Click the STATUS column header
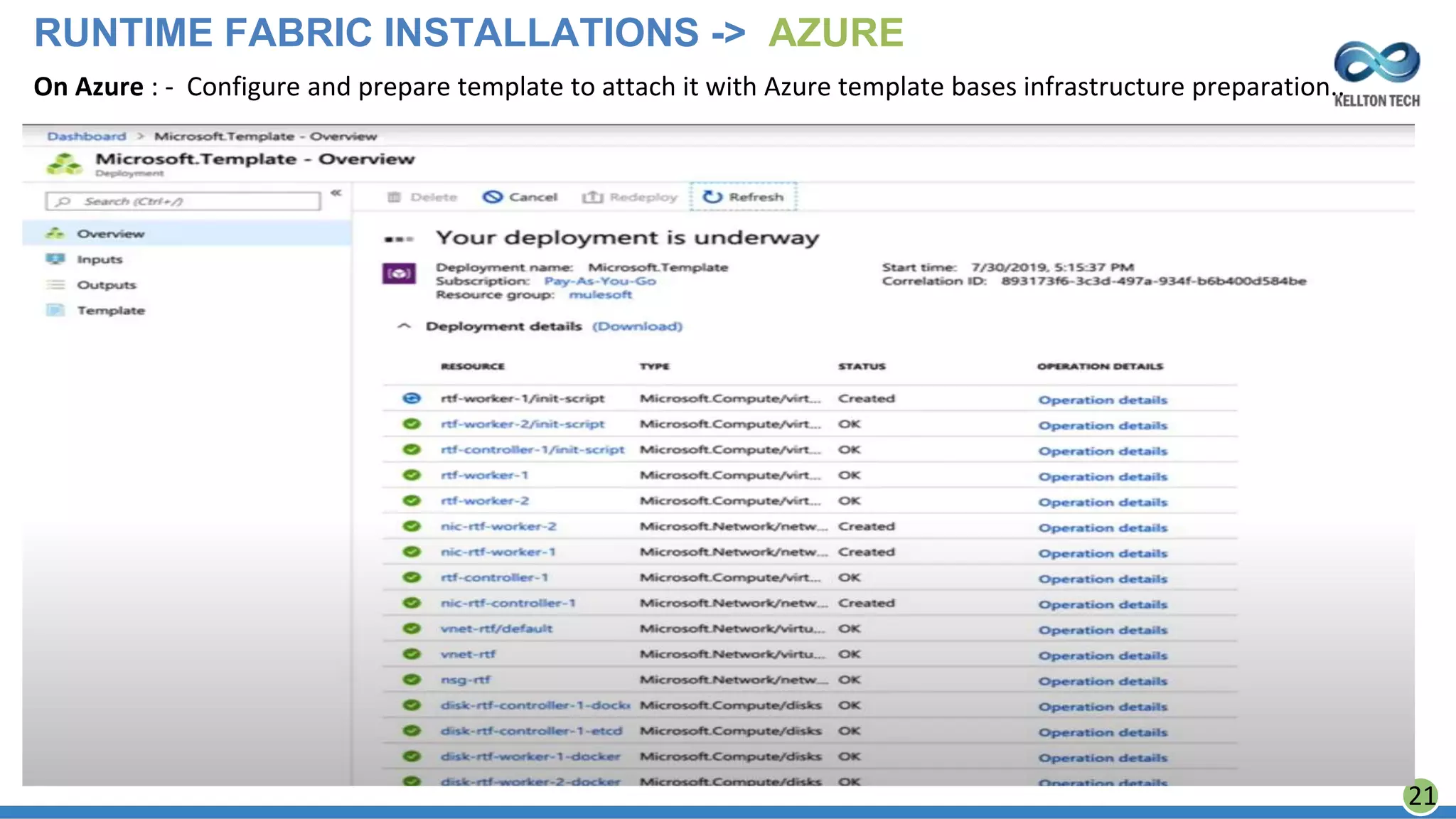This screenshot has height=819, width=1456. 862,366
